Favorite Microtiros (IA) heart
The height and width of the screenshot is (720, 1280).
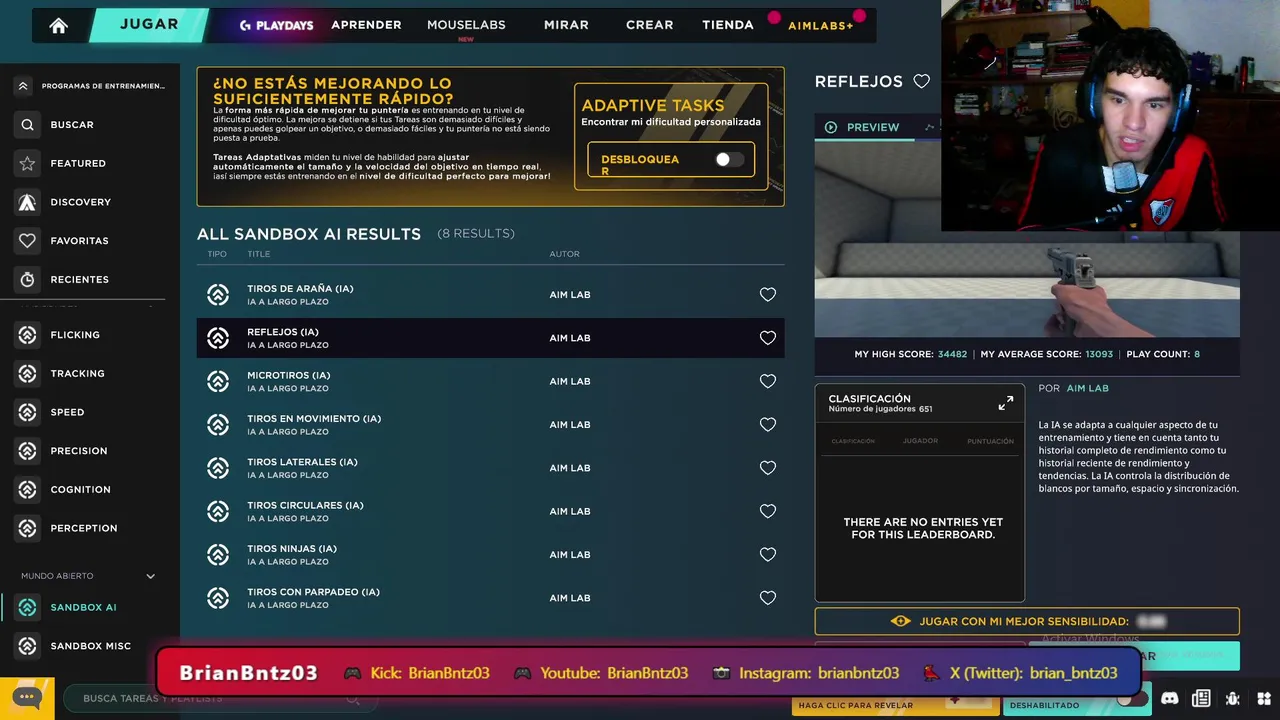[767, 381]
